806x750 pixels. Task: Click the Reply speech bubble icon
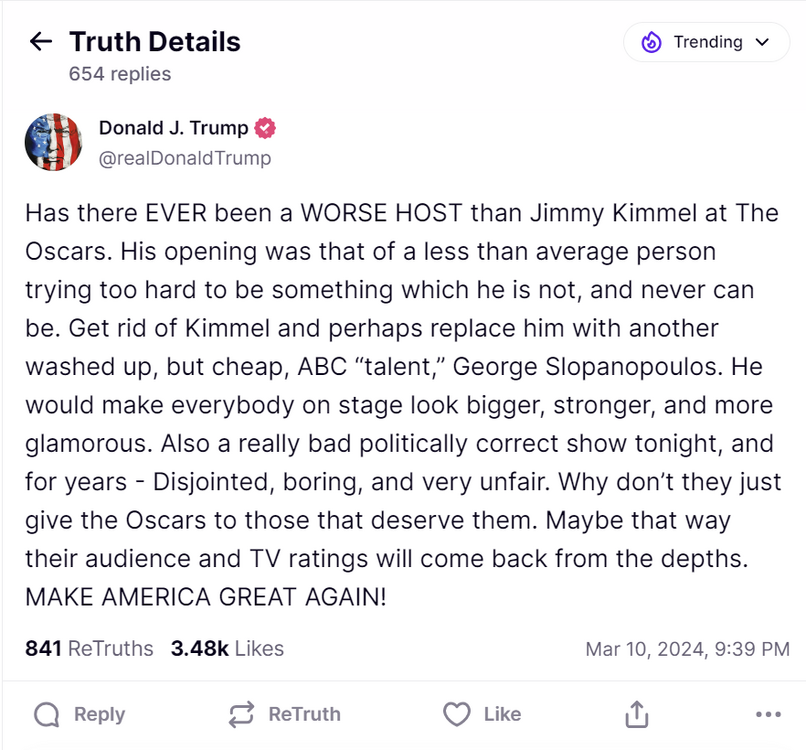(47, 714)
